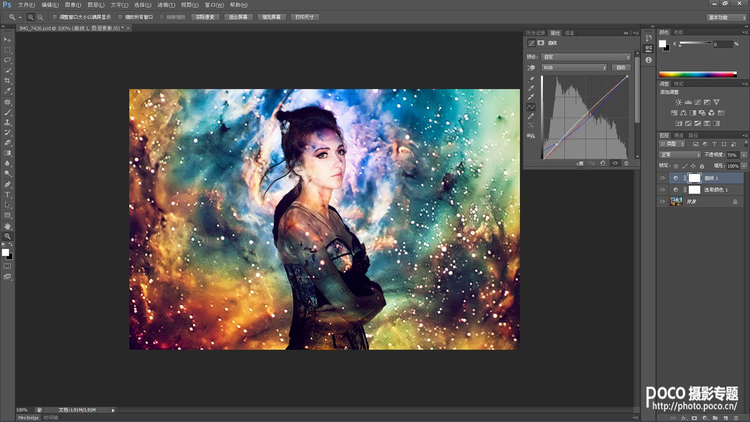Open the File menu
The image size is (750, 422).
[26, 5]
